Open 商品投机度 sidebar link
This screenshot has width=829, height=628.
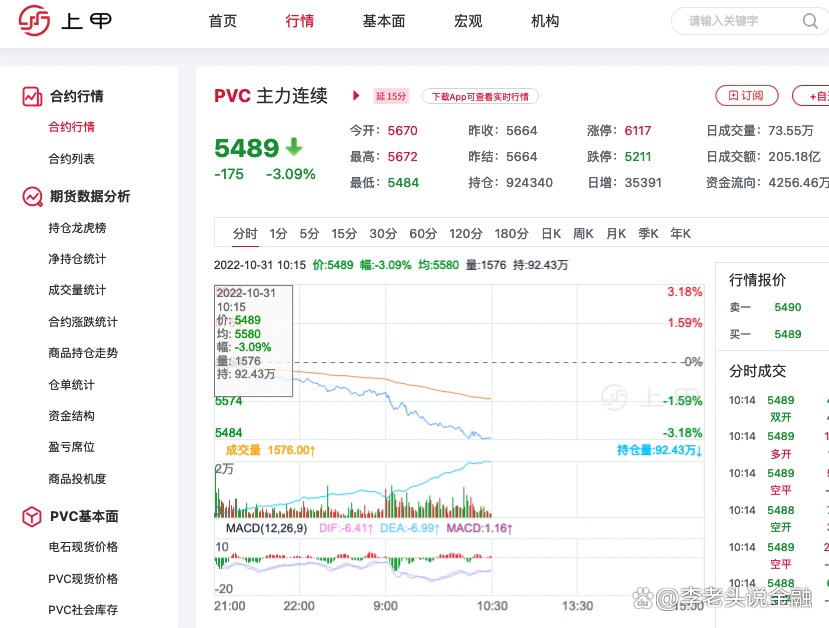coord(77,479)
